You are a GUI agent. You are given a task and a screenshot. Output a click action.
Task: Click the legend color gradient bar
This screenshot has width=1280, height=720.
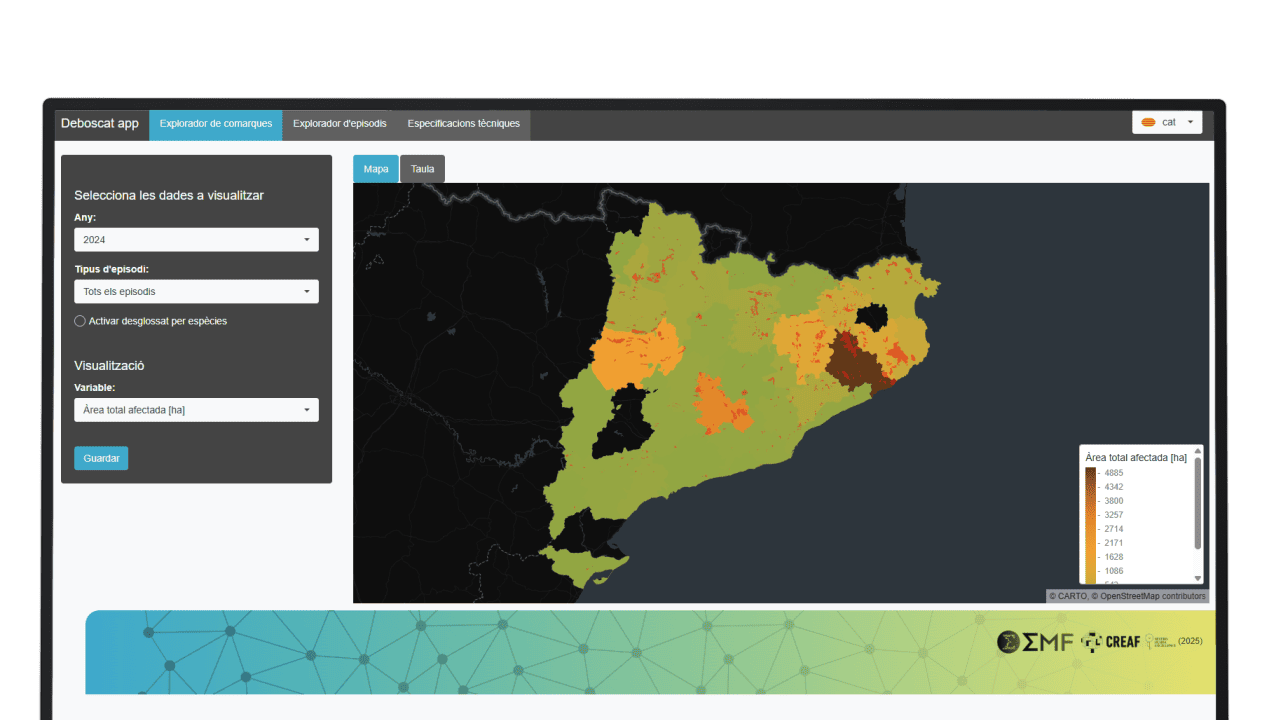[x=1090, y=525]
